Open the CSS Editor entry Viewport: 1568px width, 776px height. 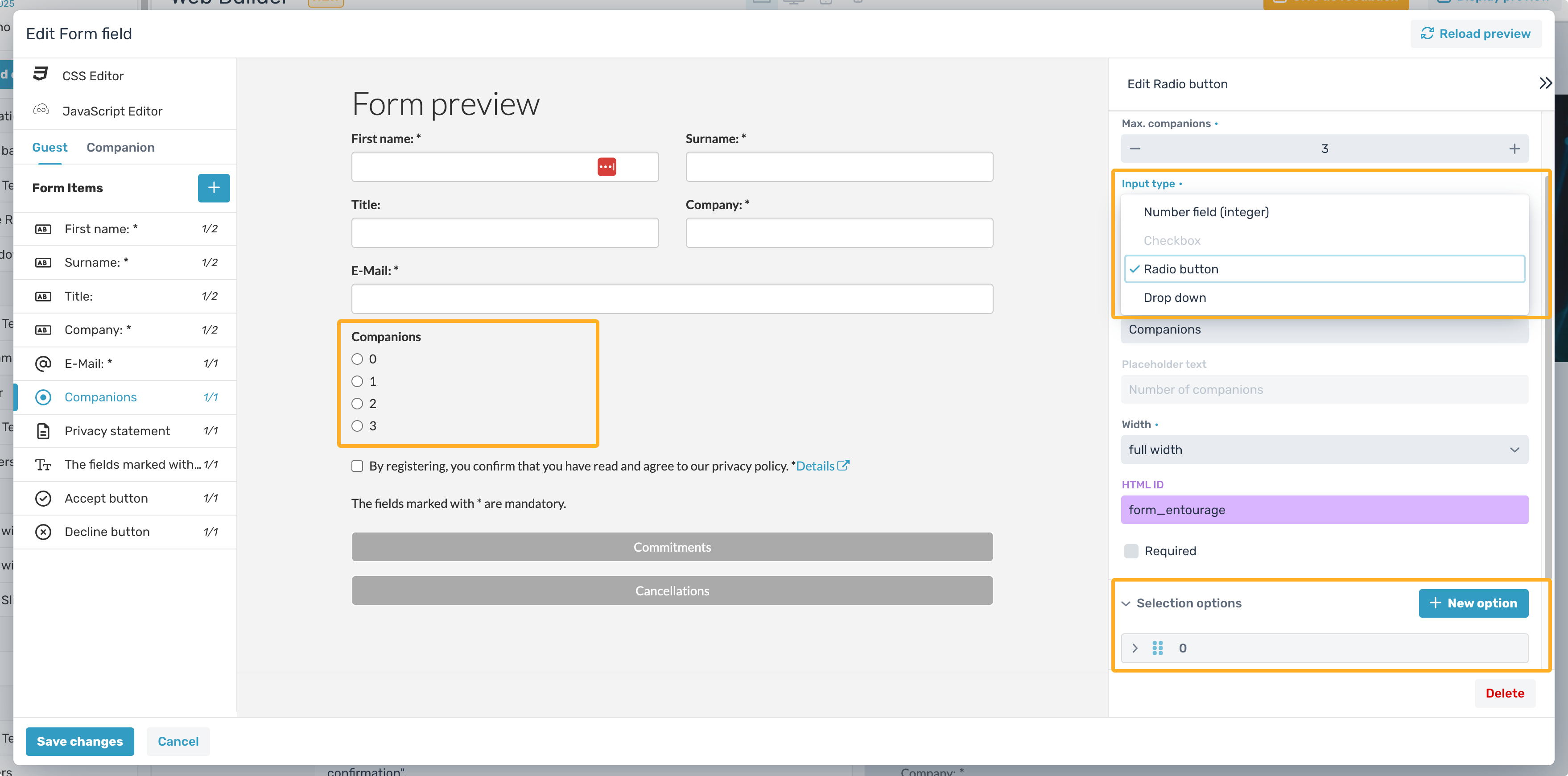[93, 75]
